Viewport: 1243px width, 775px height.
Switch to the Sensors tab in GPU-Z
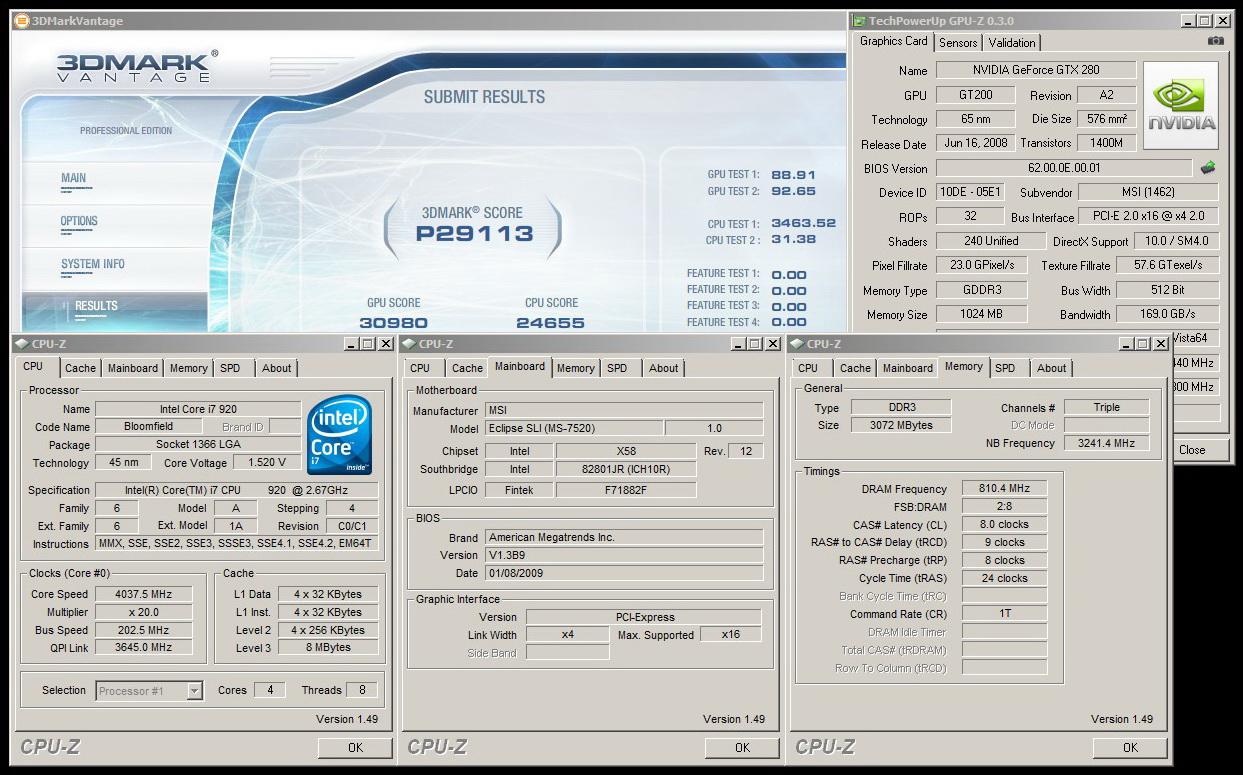tap(958, 42)
